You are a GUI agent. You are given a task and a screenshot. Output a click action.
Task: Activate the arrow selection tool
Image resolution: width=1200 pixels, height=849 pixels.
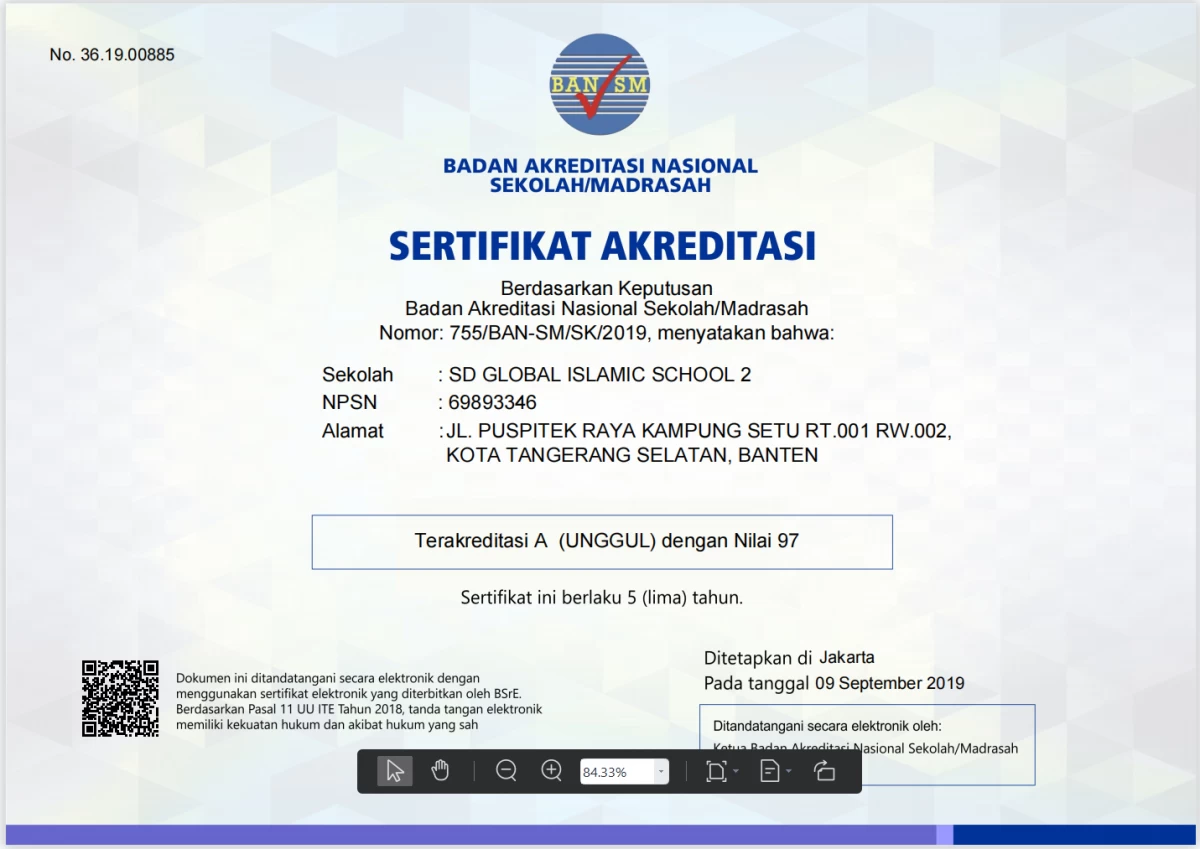(x=395, y=771)
